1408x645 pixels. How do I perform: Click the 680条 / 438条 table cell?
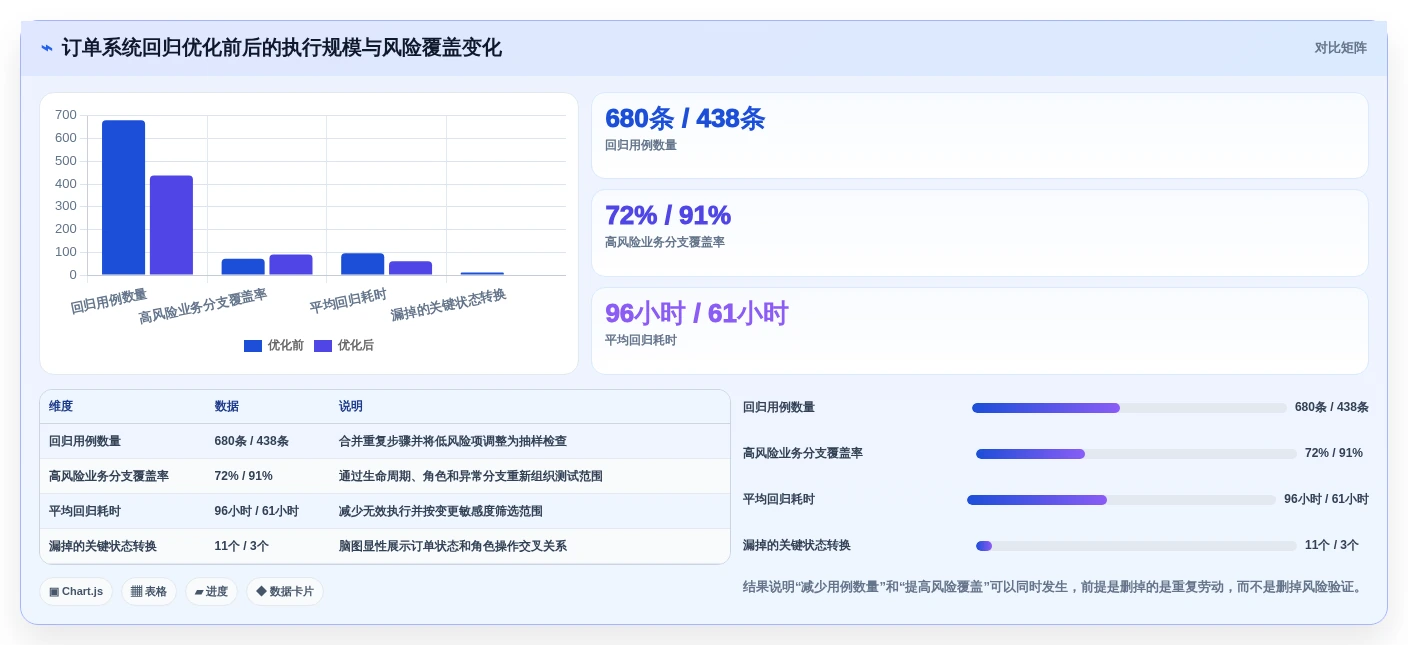252,441
